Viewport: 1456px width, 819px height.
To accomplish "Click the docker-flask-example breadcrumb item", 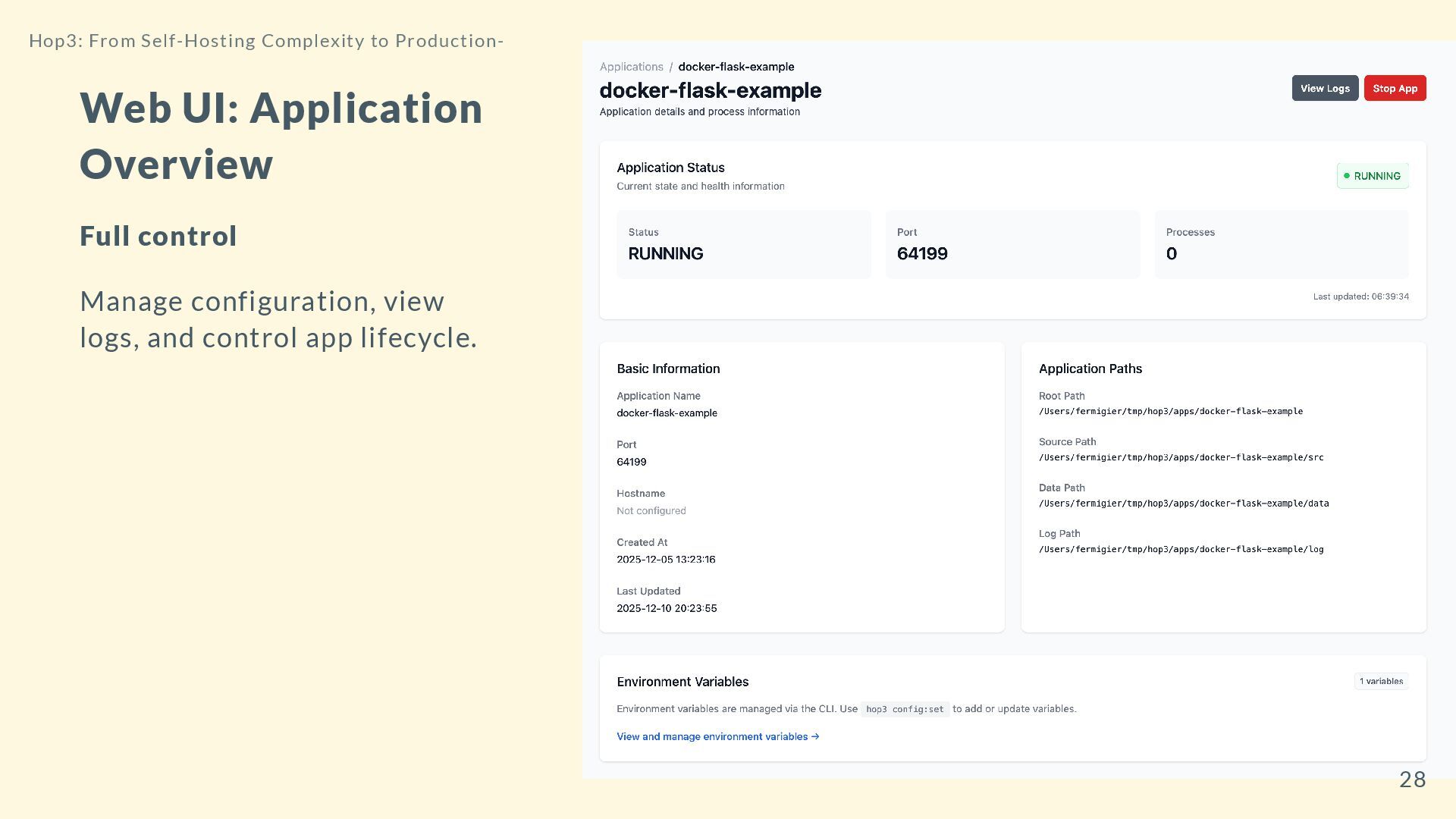I will [736, 67].
